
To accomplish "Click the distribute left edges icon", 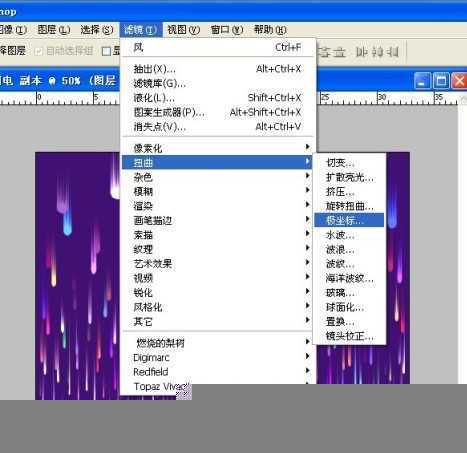I will point(361,52).
